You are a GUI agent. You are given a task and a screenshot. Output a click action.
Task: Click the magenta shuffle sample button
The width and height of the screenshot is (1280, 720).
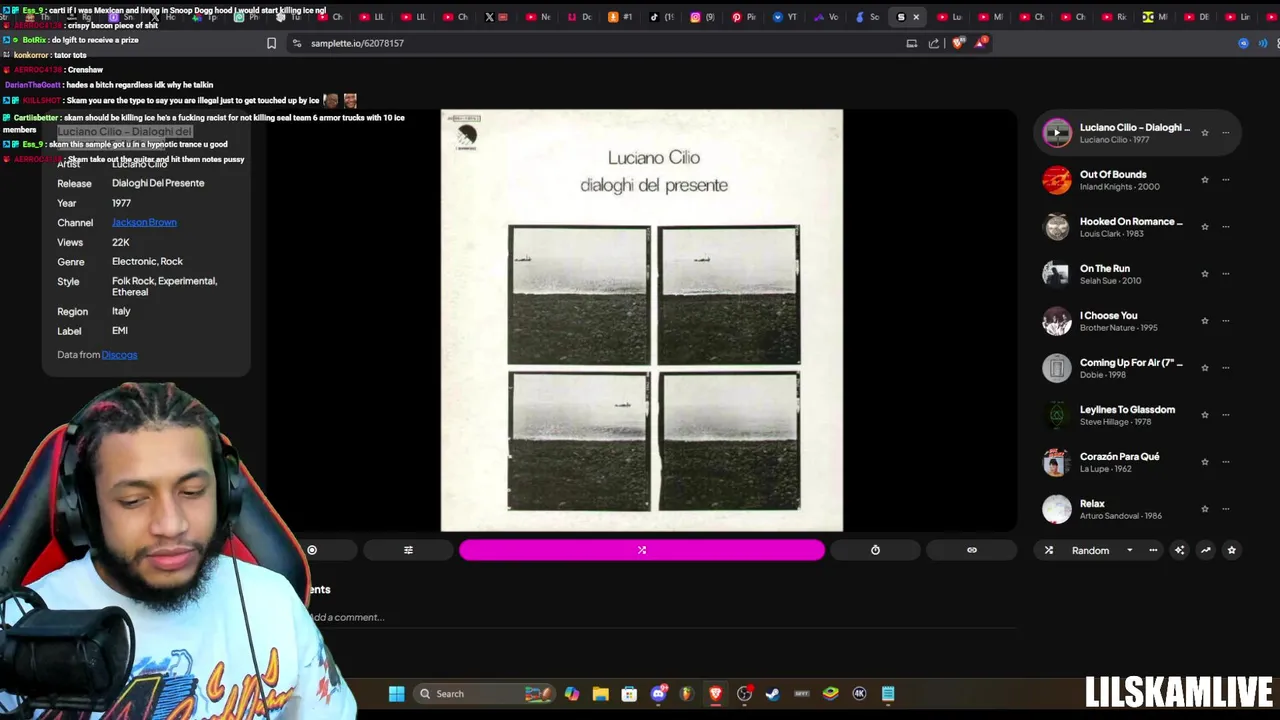(642, 550)
